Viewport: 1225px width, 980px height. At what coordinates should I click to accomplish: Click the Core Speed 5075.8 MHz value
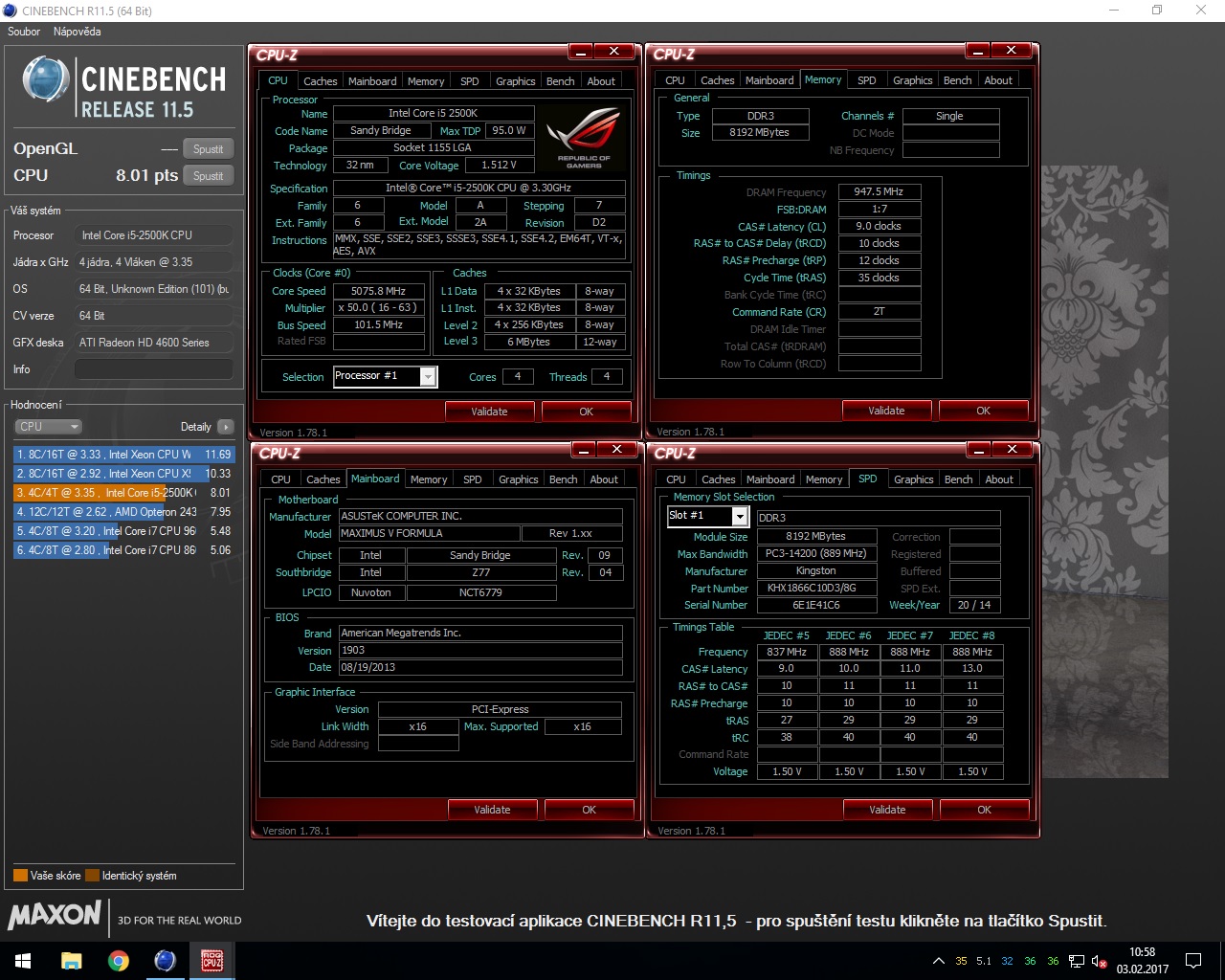coord(378,291)
